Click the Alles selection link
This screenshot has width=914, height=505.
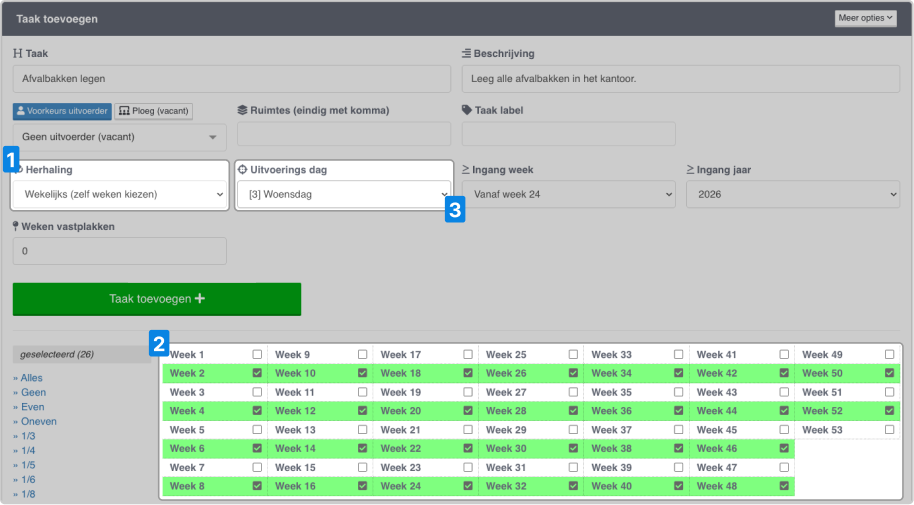click(x=31, y=378)
